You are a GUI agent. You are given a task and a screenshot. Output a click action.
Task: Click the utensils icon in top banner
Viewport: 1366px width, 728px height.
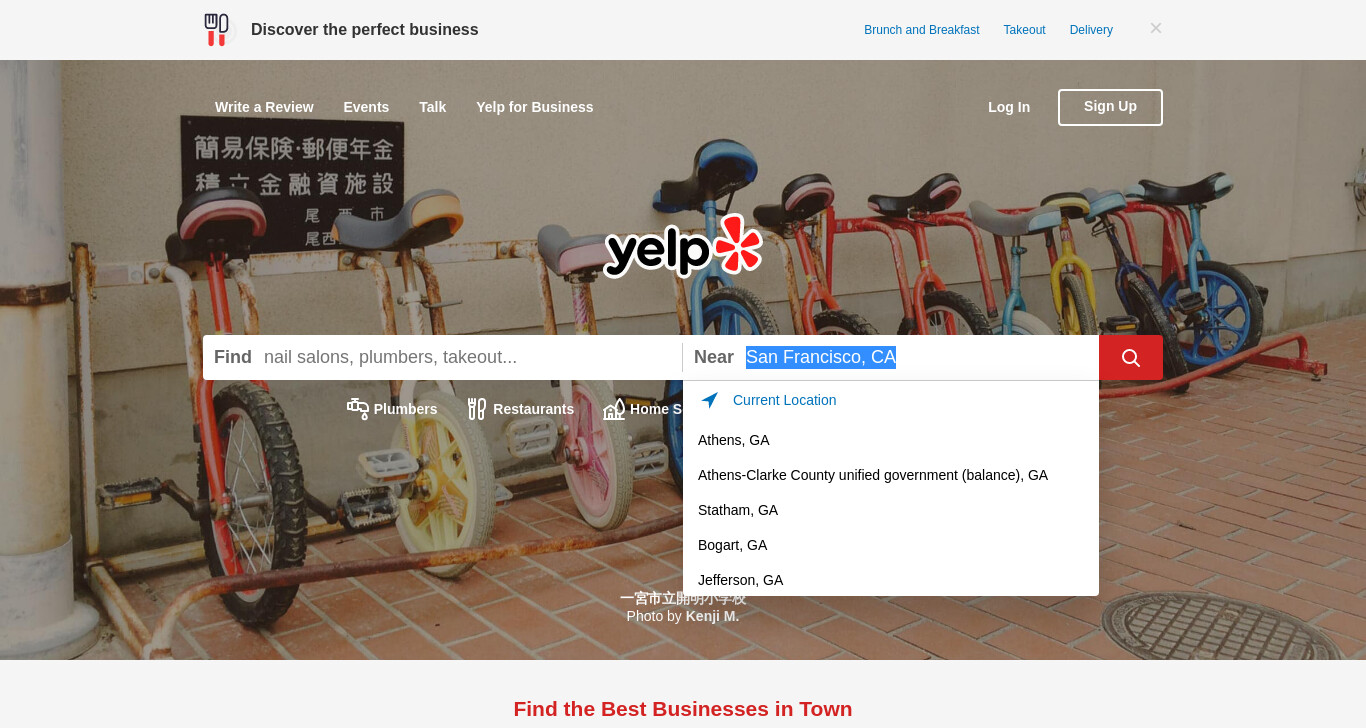click(216, 29)
